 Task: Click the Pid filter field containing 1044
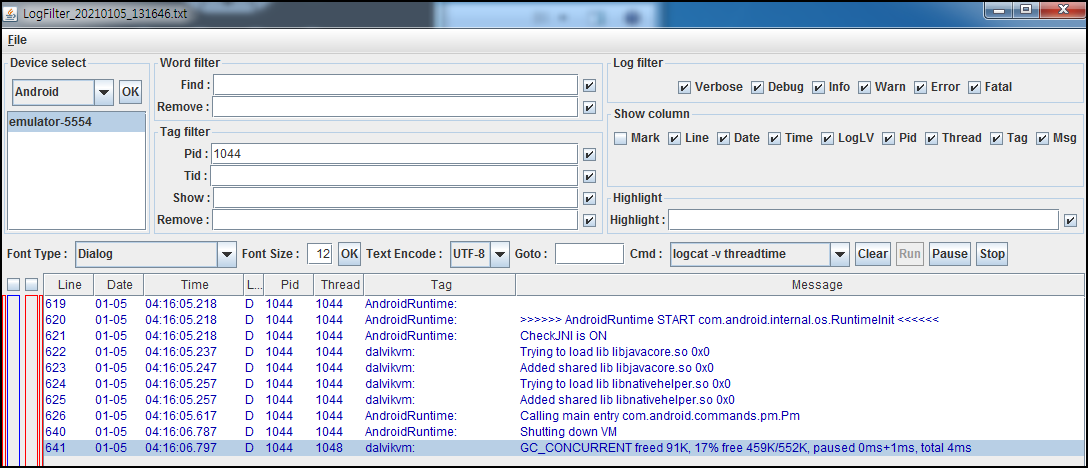click(395, 153)
